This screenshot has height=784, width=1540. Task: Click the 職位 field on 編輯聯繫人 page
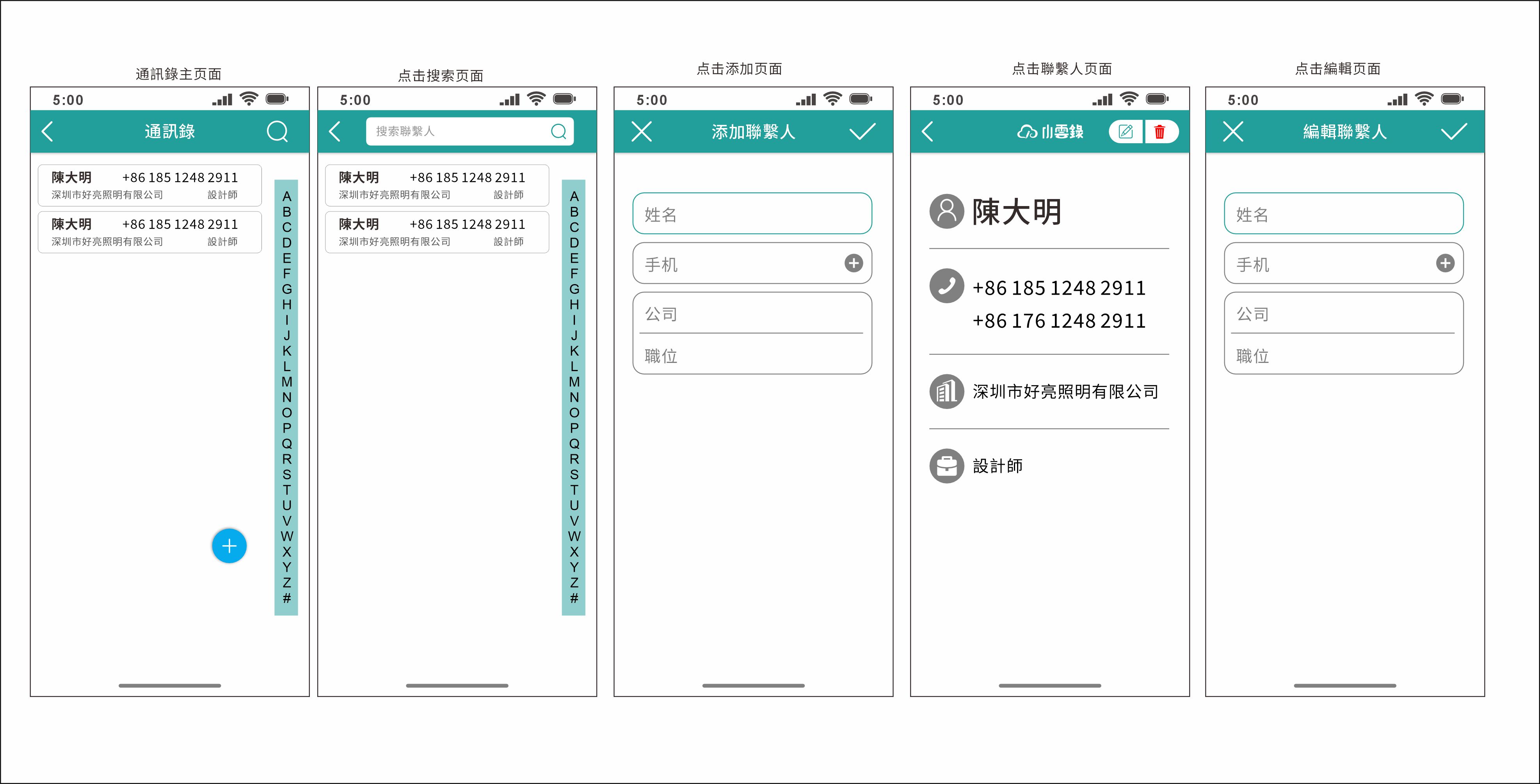point(1343,356)
